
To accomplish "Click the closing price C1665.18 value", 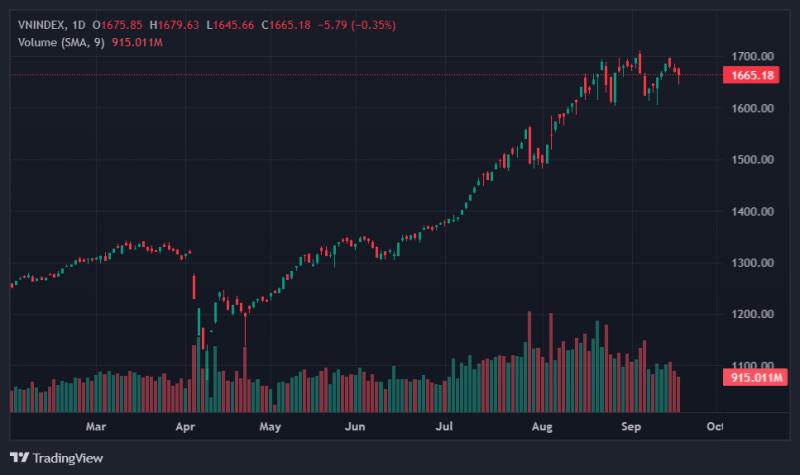I will click(286, 25).
